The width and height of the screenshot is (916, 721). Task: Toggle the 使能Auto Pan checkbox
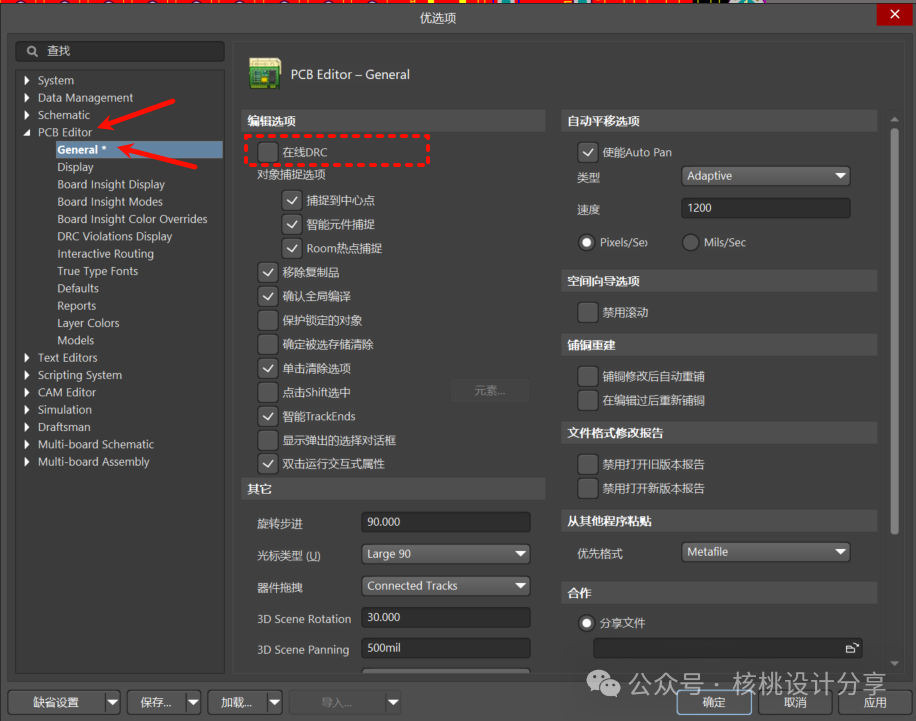tap(588, 152)
